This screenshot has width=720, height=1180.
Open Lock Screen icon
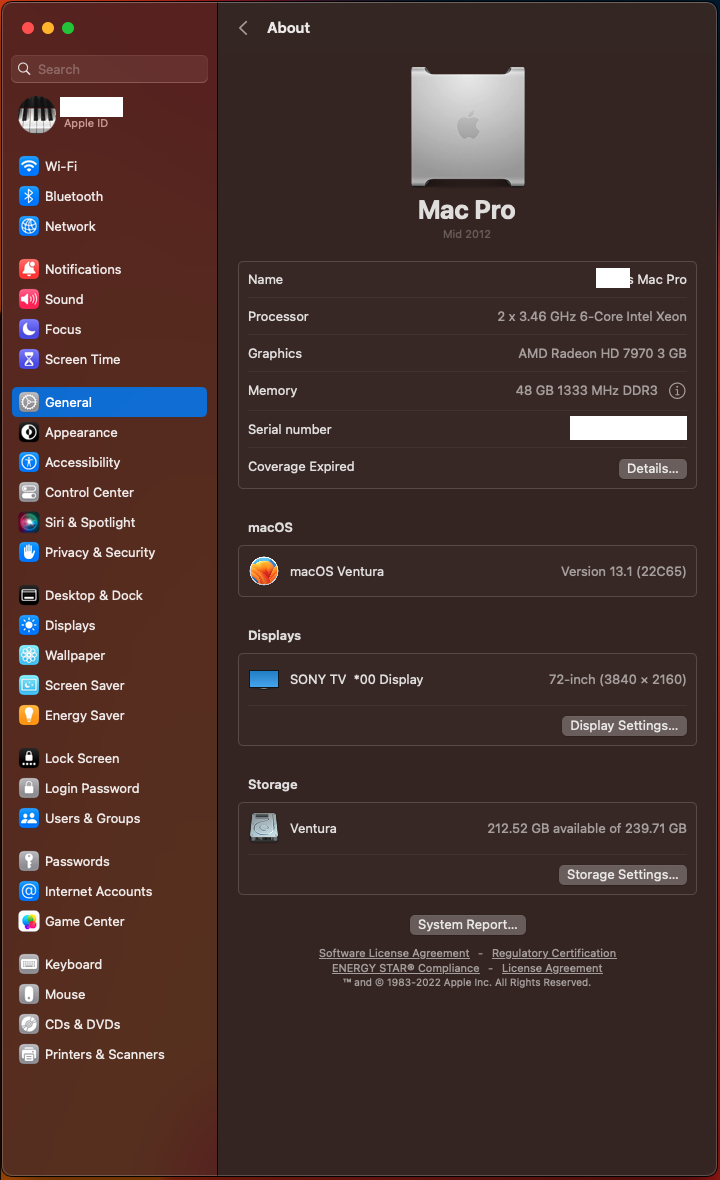[29, 759]
